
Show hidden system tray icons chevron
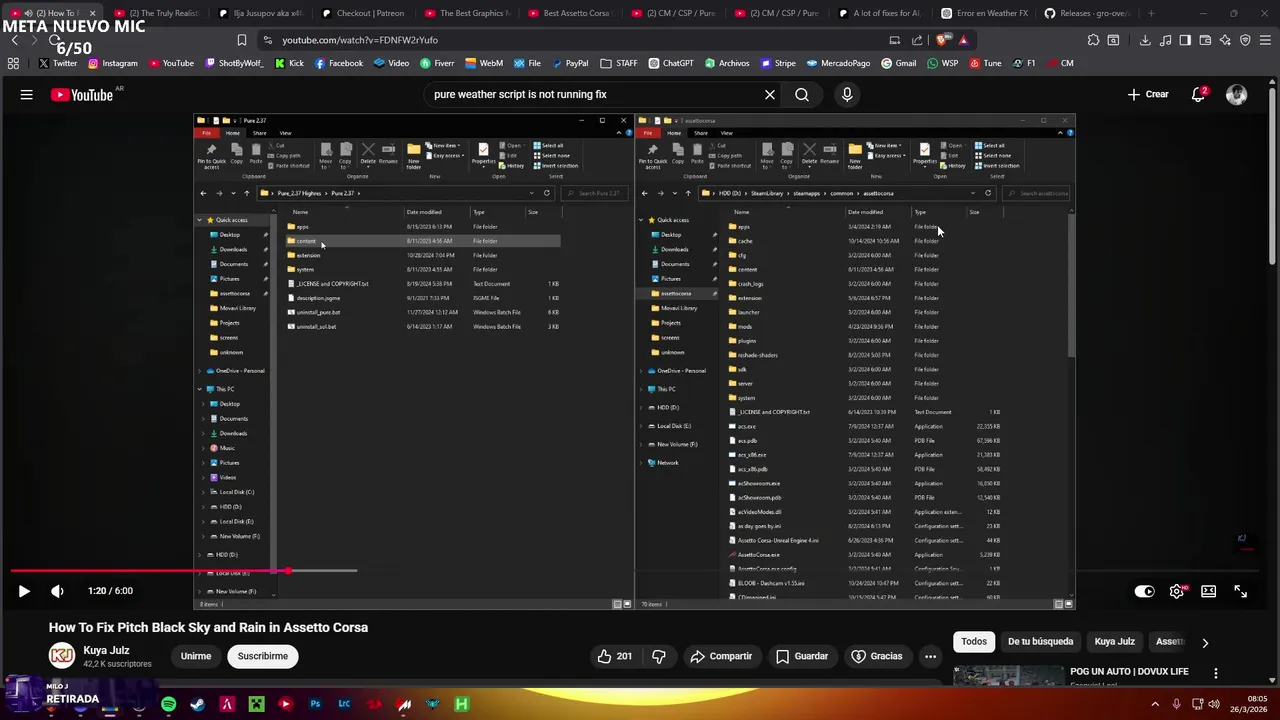1155,704
